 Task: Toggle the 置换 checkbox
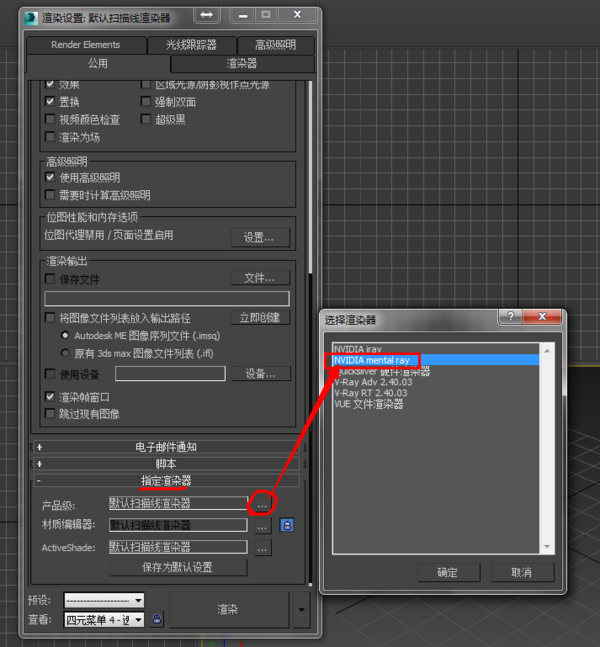50,102
